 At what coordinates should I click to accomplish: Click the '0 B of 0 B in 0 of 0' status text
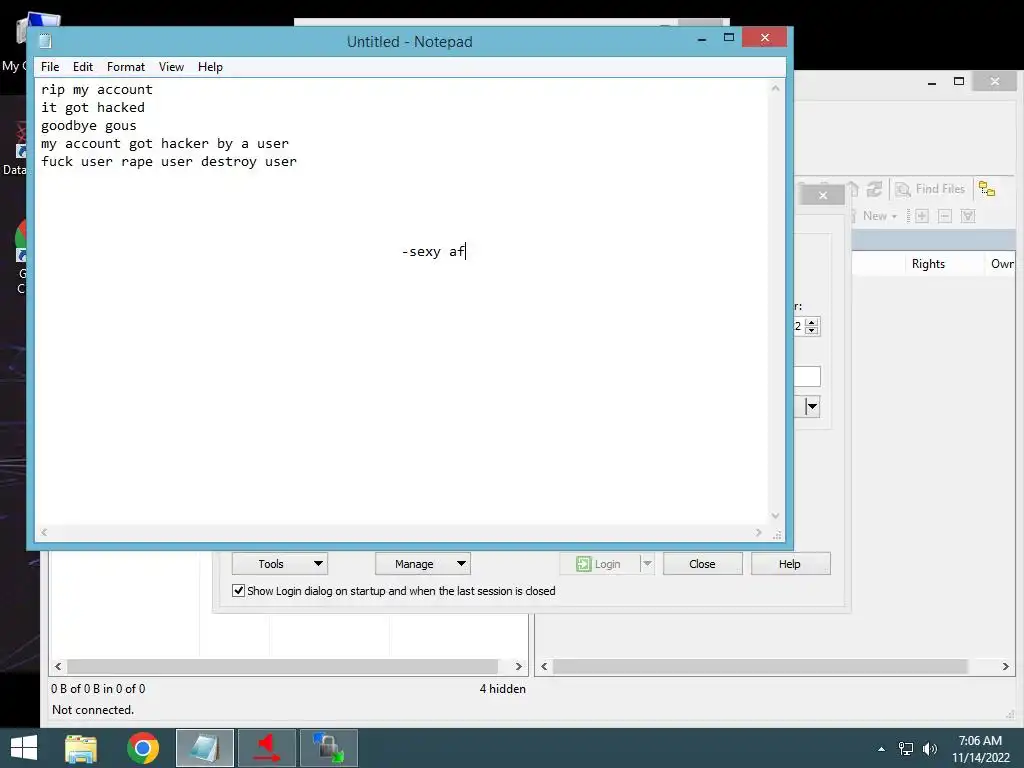98,688
